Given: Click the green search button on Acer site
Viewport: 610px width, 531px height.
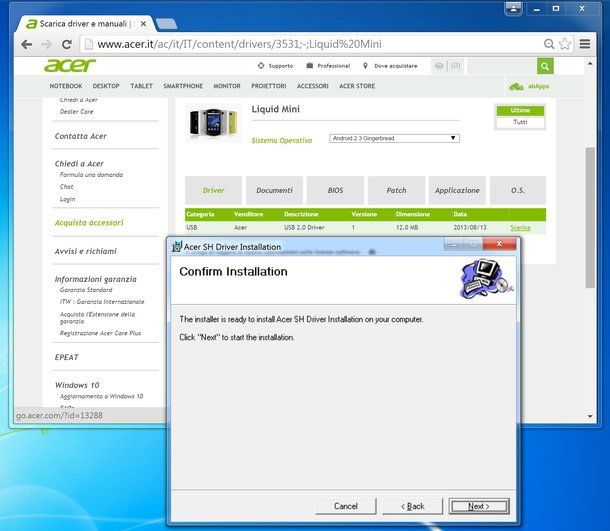Looking at the screenshot, I should pyautogui.click(x=545, y=66).
